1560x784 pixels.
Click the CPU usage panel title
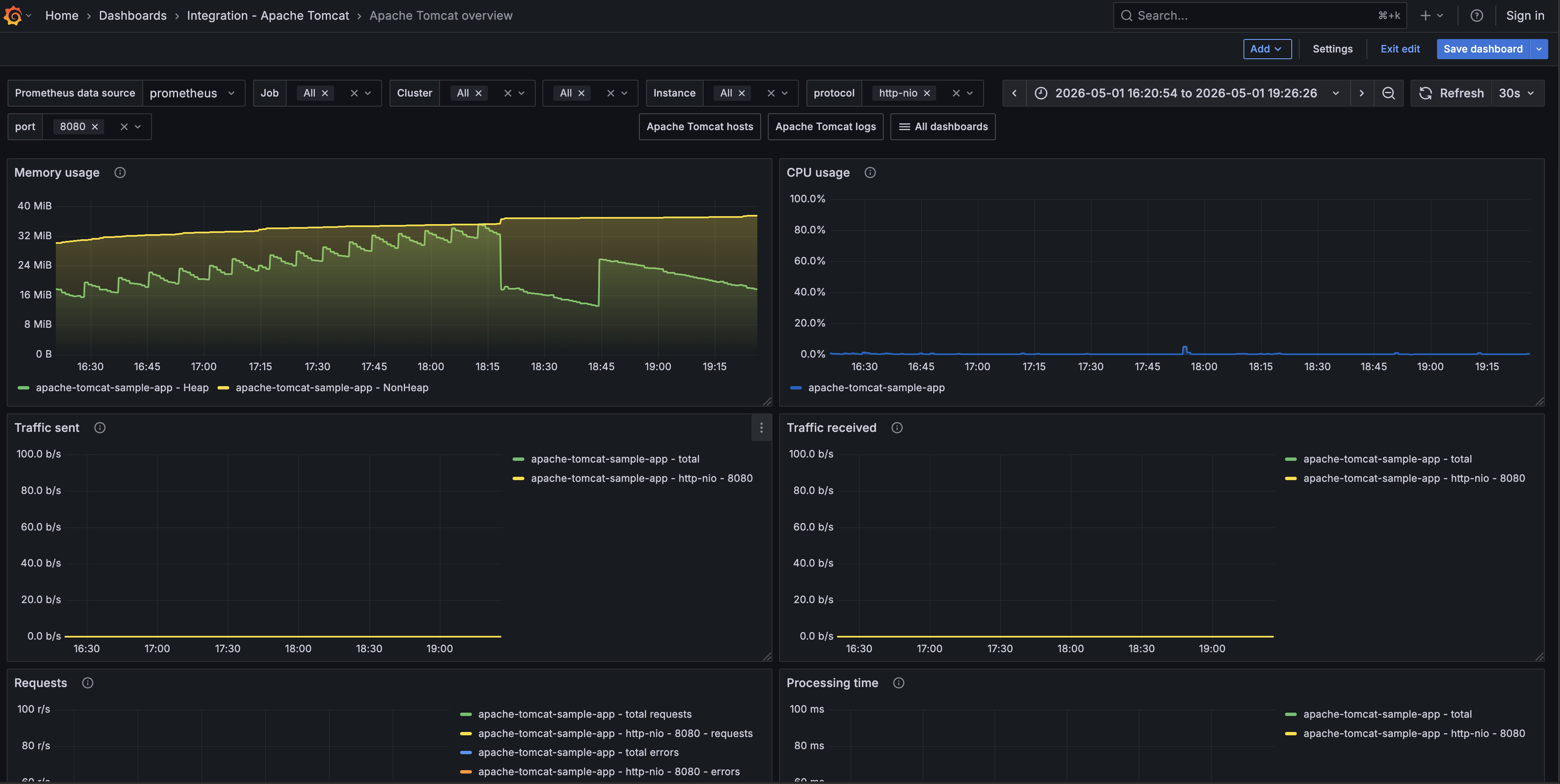[817, 172]
